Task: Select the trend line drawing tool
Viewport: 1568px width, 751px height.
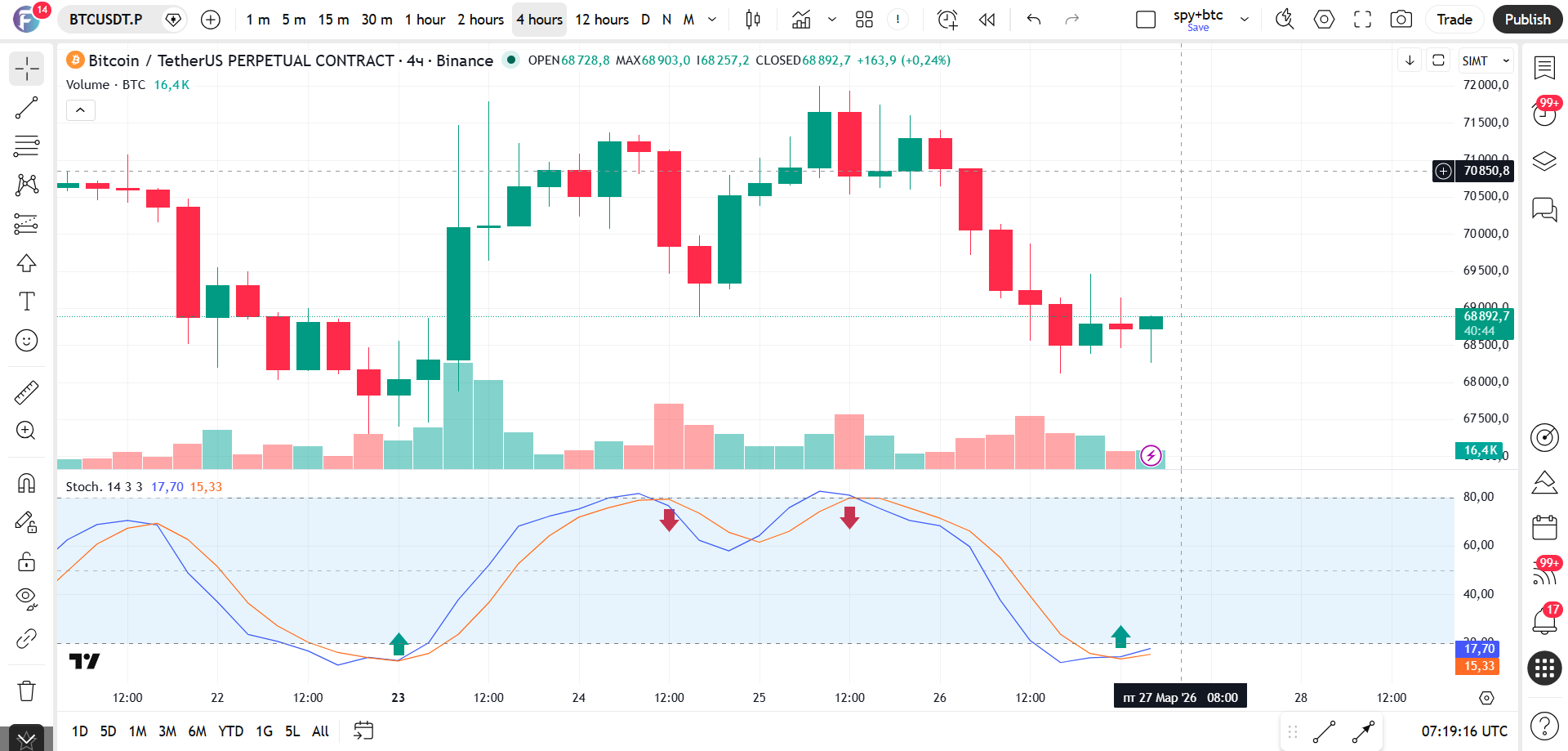Action: (26, 108)
